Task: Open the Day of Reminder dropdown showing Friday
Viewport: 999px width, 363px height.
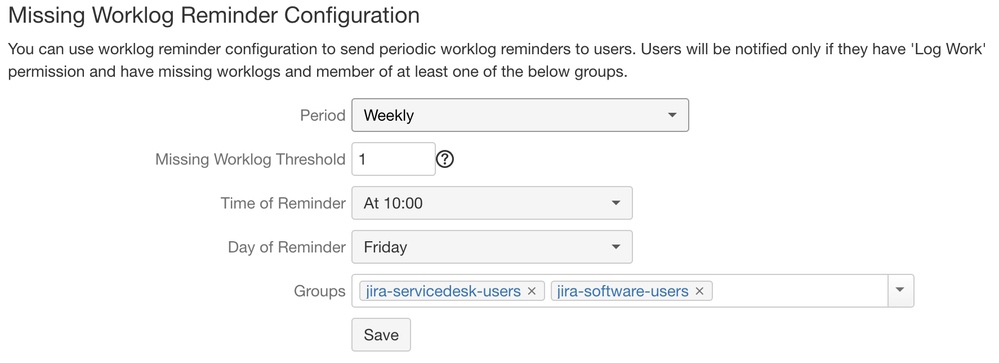Action: pyautogui.click(x=492, y=247)
